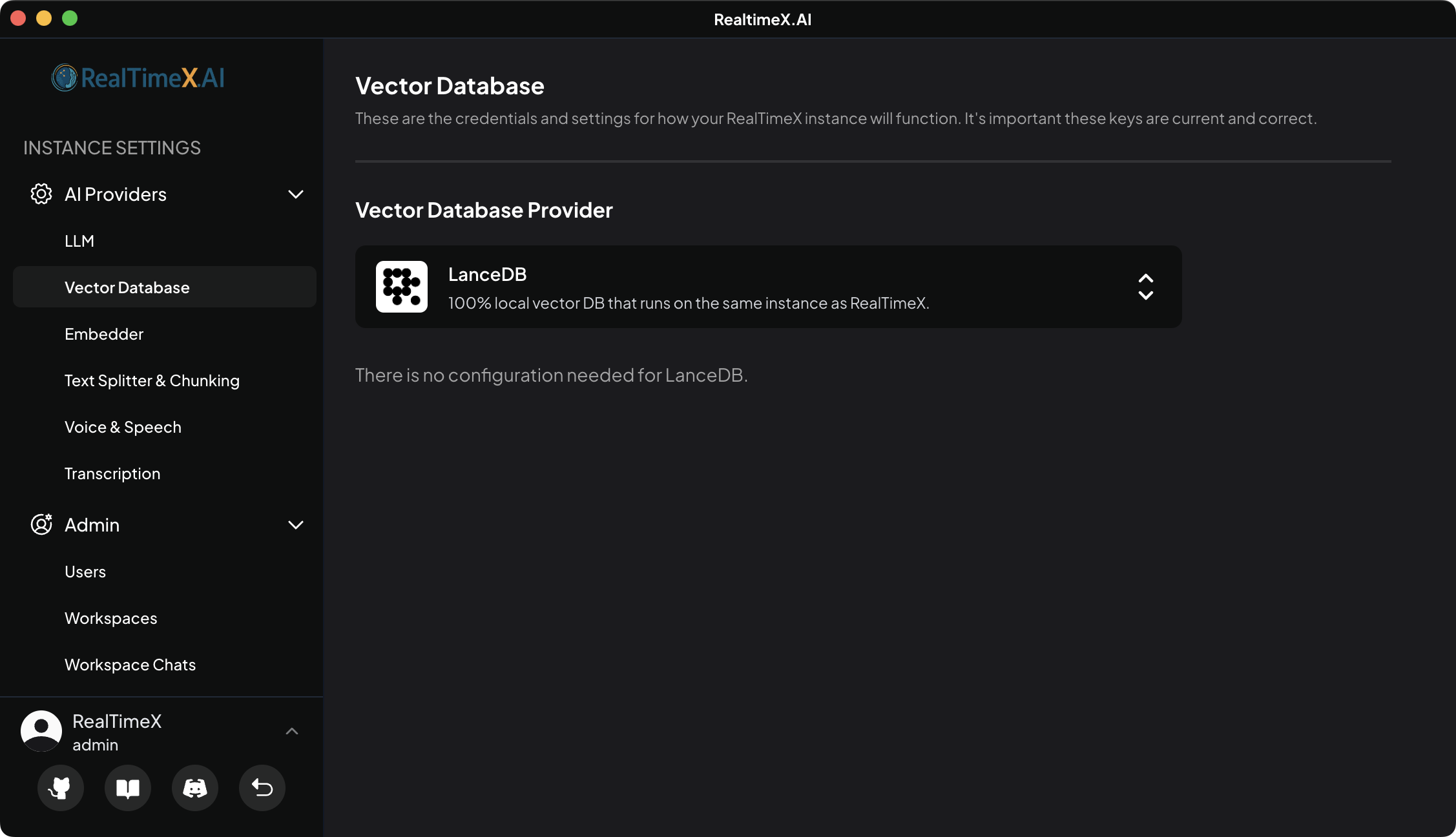Open the Transcription settings page
The height and width of the screenshot is (837, 1456).
[x=112, y=473]
